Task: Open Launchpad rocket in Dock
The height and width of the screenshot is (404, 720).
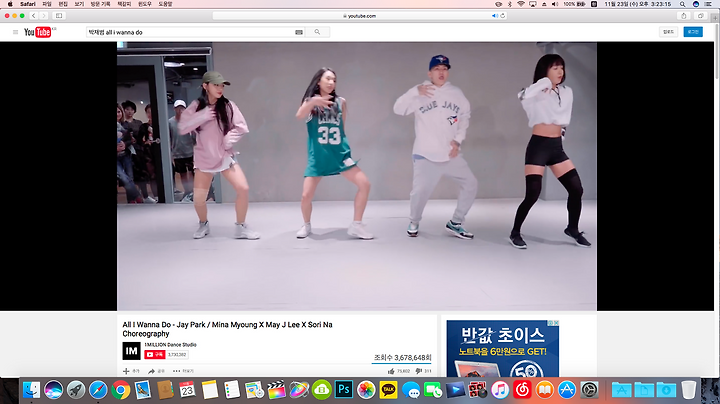Action: point(76,390)
